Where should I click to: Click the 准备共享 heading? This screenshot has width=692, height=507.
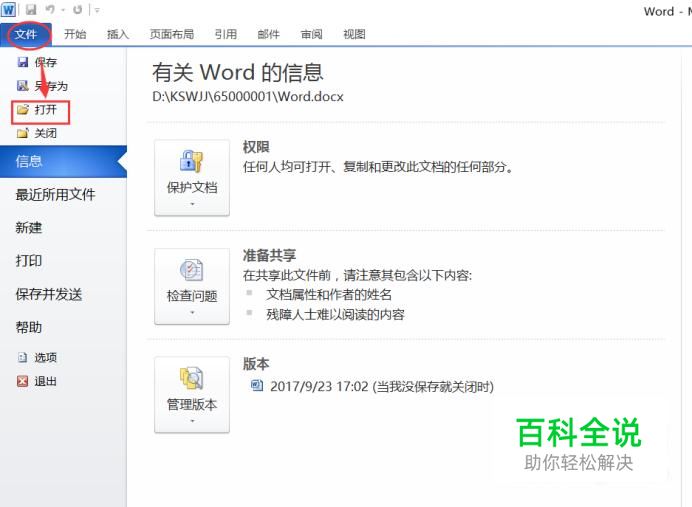[269, 255]
